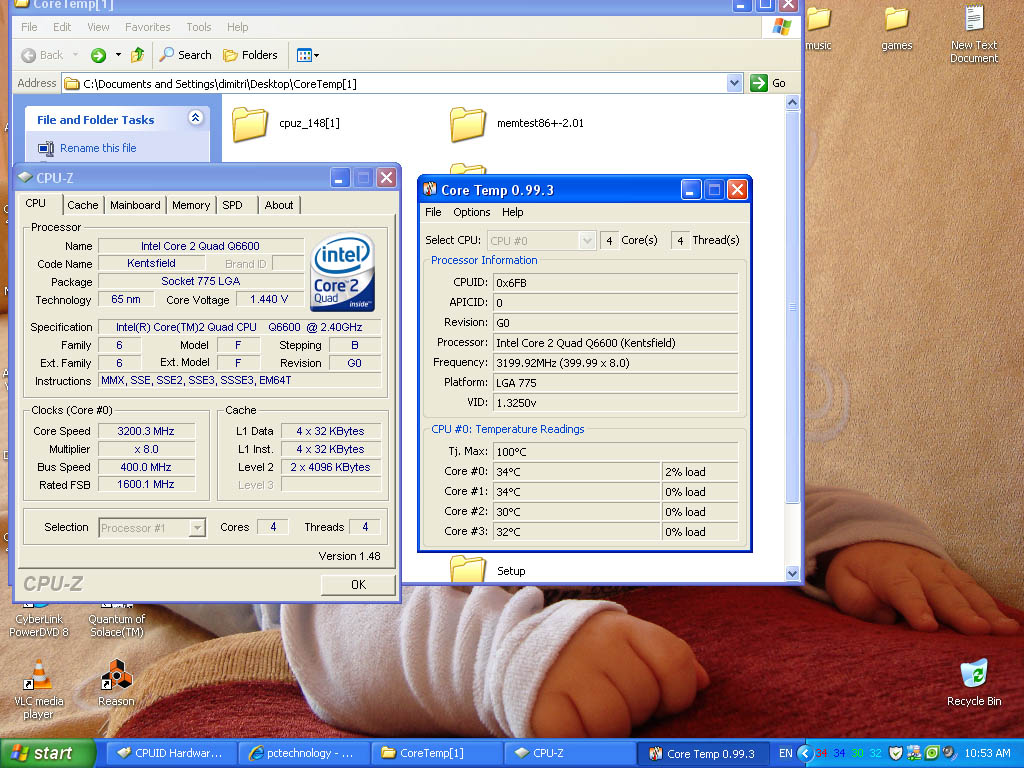Open the Options menu in Core Temp
The image size is (1024, 768).
[471, 212]
